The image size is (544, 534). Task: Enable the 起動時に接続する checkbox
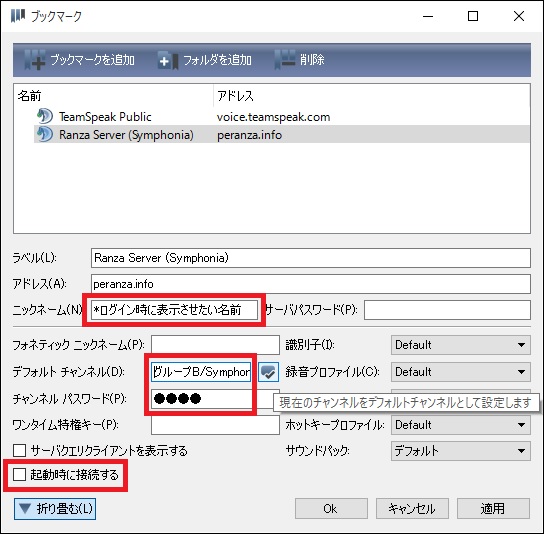point(19,474)
